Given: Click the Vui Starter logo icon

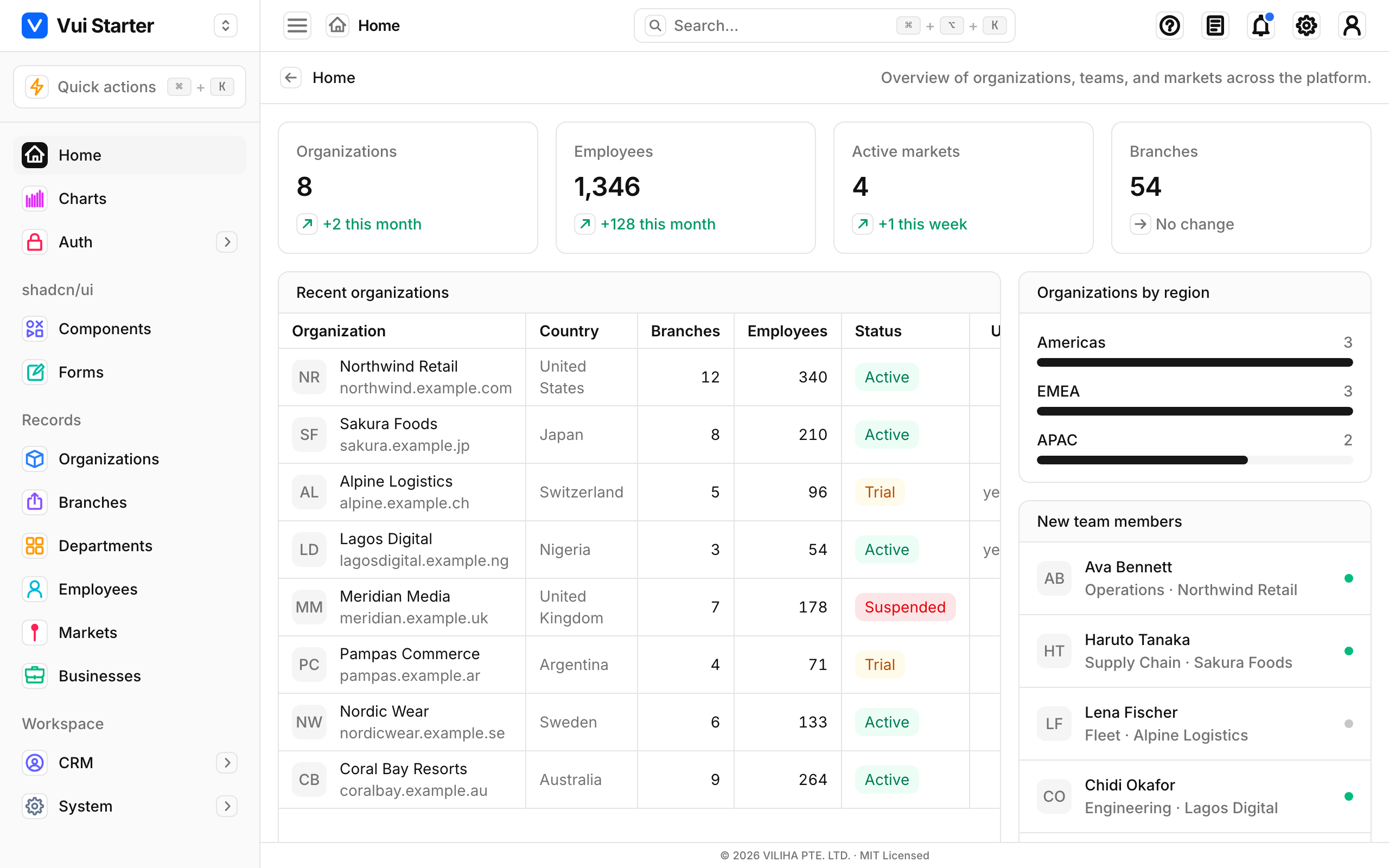Looking at the screenshot, I should click(x=34, y=25).
